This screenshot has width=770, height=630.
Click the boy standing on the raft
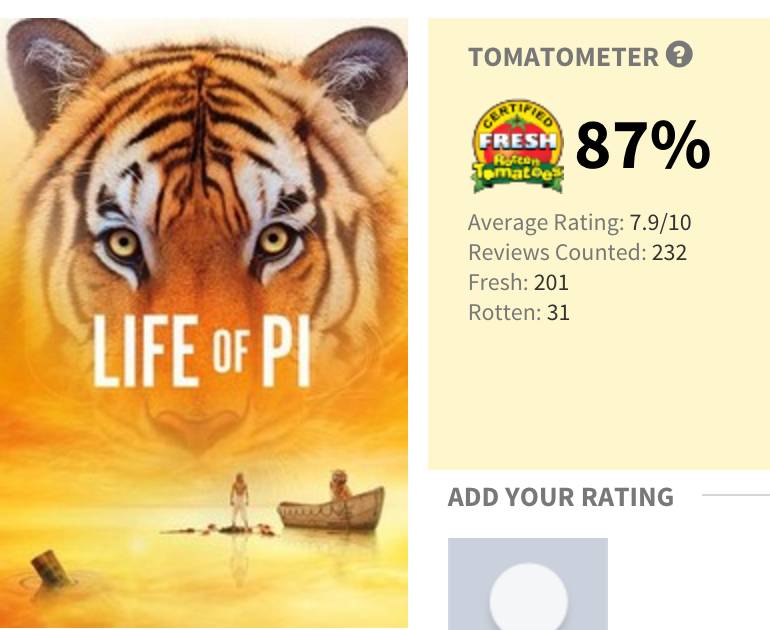tap(238, 501)
